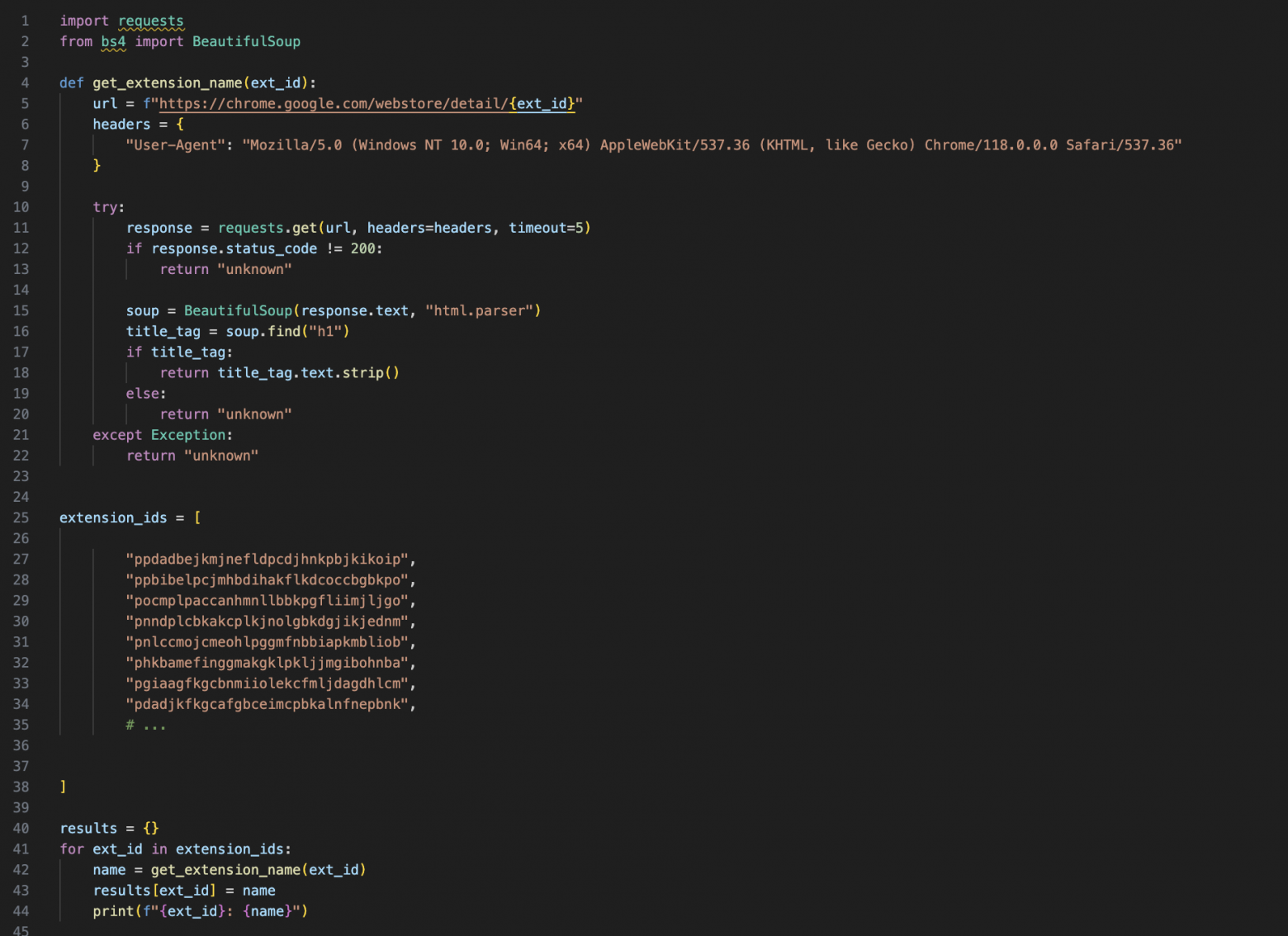
Task: Click 'requests.get' call on line 11
Action: point(268,228)
